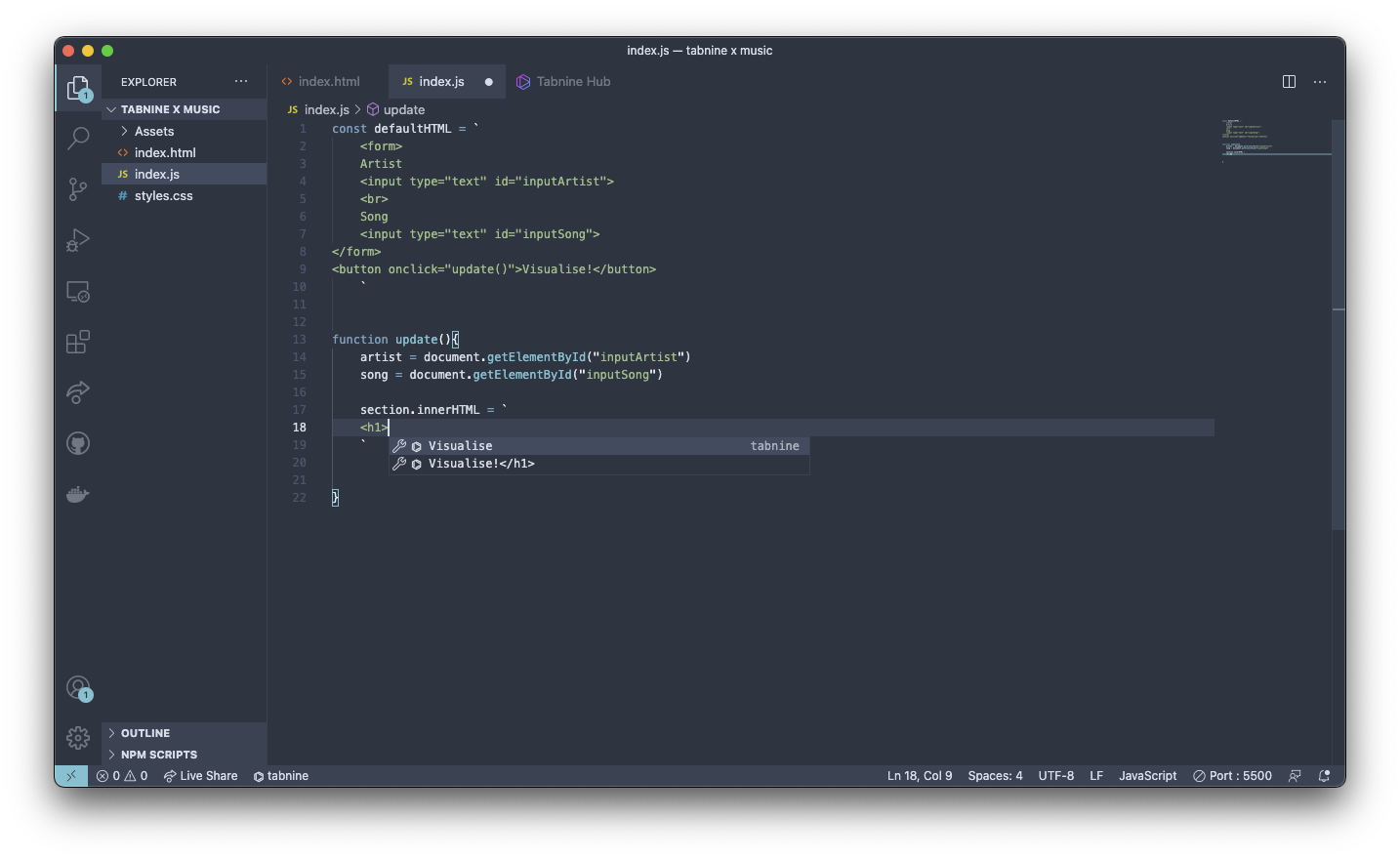
Task: Open the Run and Debug panel
Action: pos(77,240)
